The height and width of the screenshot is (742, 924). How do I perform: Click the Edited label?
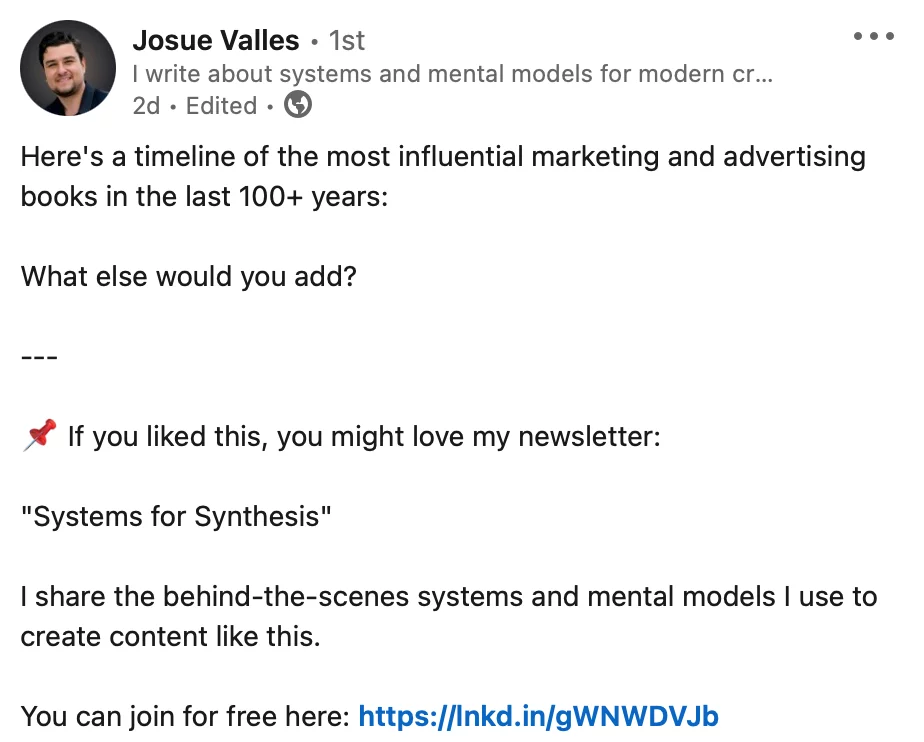click(x=222, y=106)
